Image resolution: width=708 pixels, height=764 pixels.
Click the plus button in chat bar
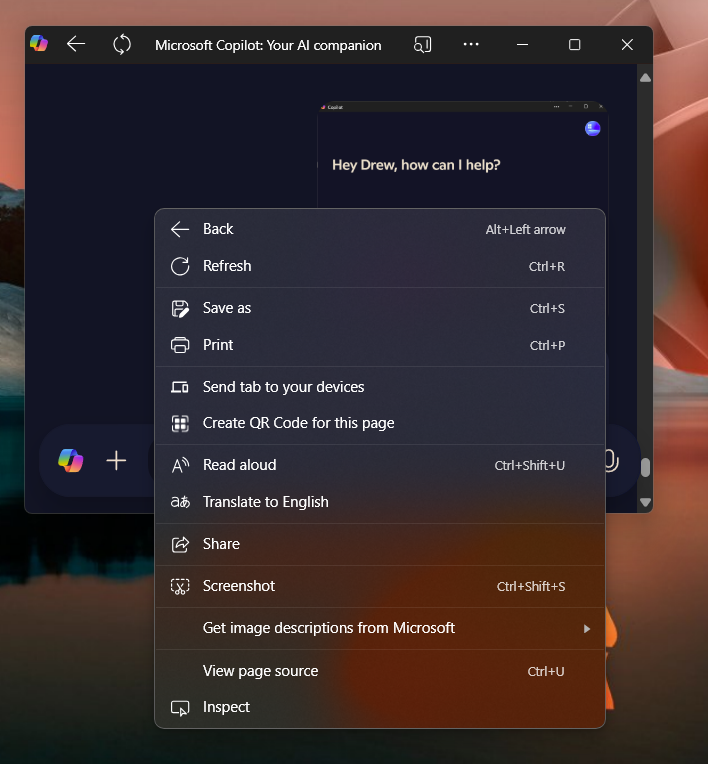[x=116, y=460]
